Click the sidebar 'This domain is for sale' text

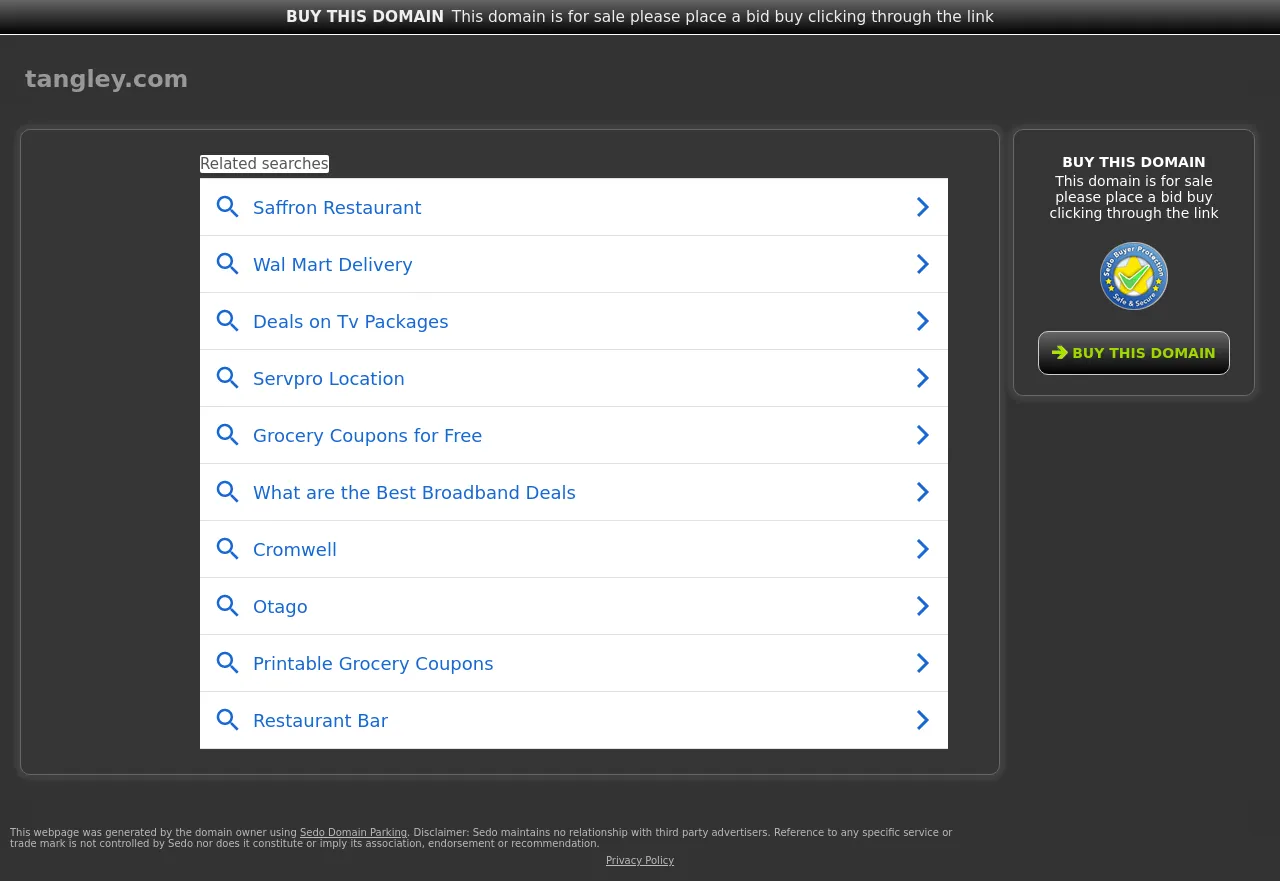pos(1134,197)
